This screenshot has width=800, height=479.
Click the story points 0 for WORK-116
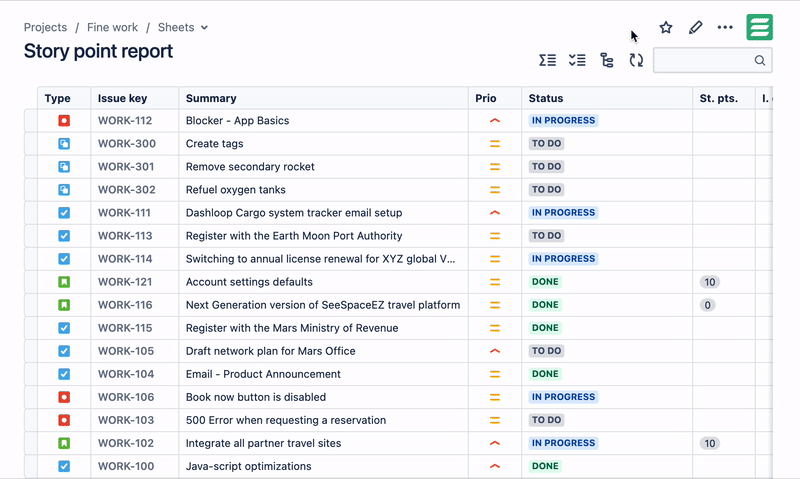tap(707, 305)
